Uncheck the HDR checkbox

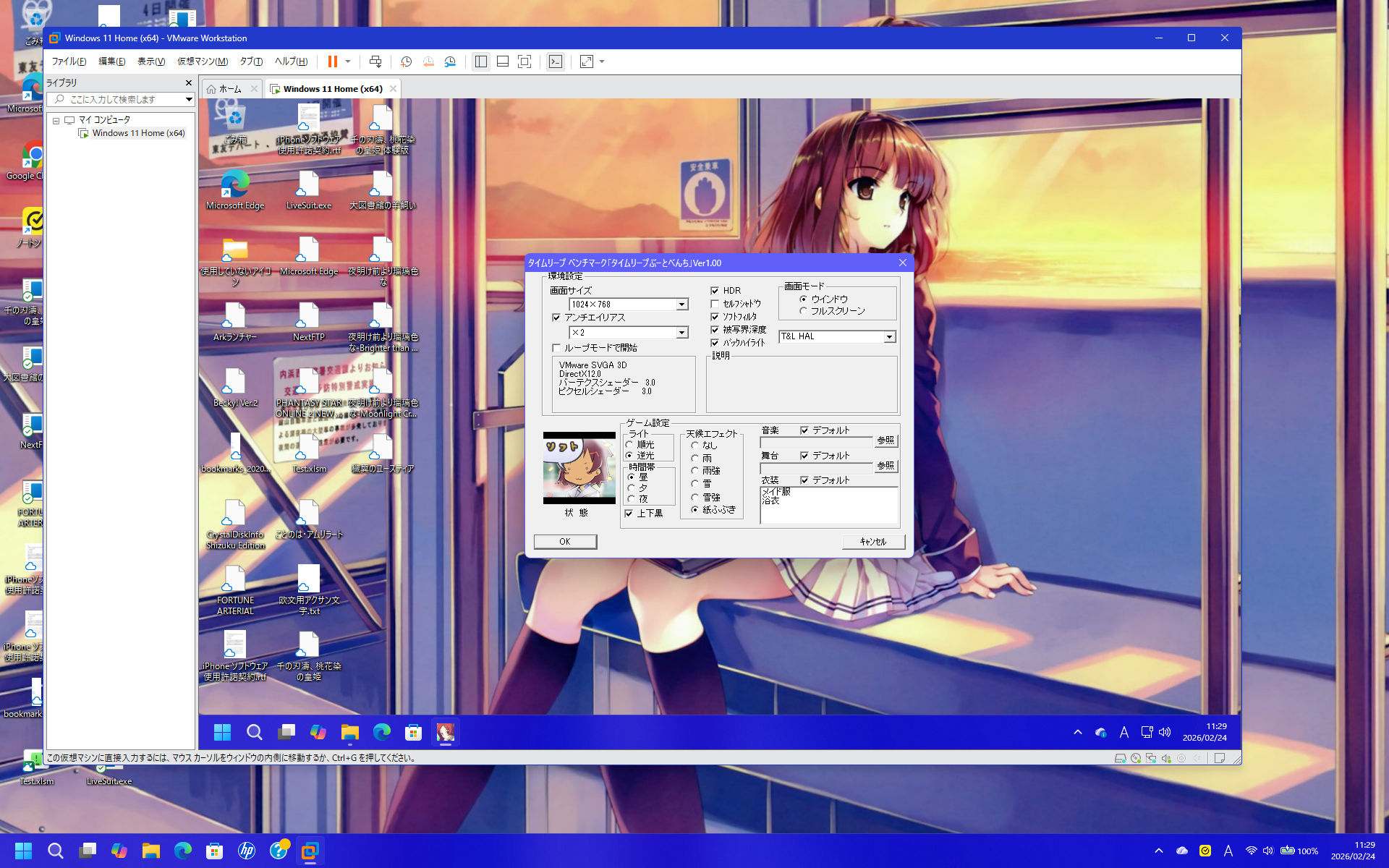click(715, 291)
